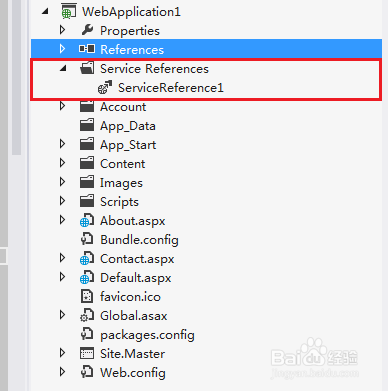Click the WebApplication1 project icon
The height and width of the screenshot is (391, 388).
coord(69,12)
